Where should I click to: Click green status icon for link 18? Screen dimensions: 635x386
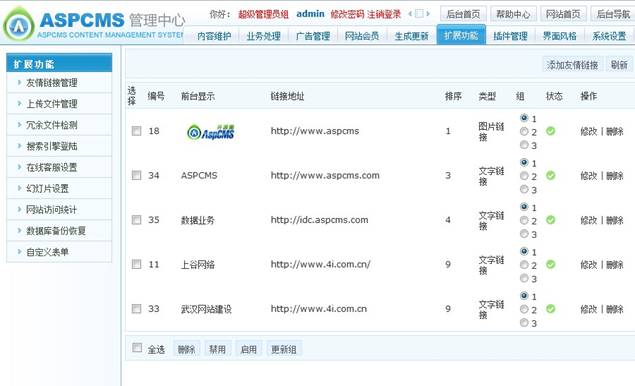click(550, 131)
